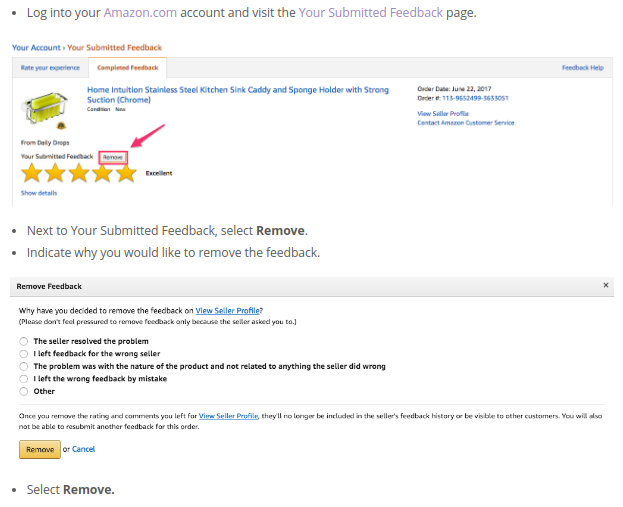Click the sink caddy product thumbnail
This screenshot has height=507, width=623.
[46, 110]
